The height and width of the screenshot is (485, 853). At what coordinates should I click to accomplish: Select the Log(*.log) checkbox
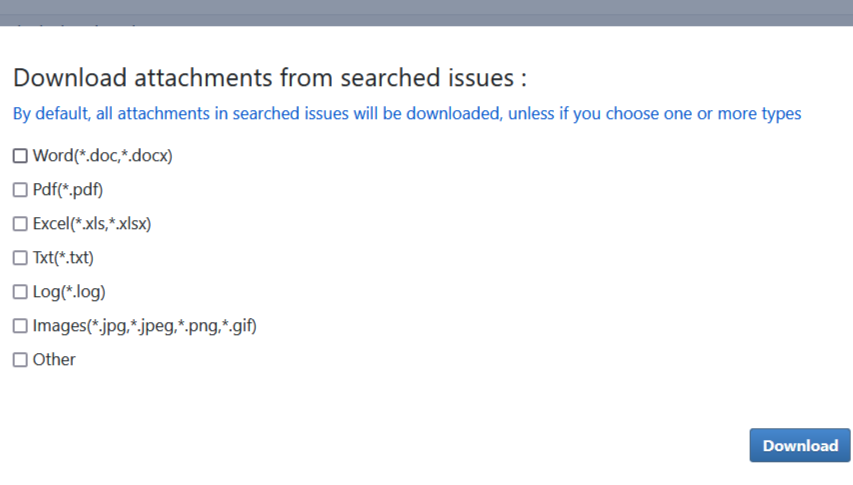pos(20,292)
